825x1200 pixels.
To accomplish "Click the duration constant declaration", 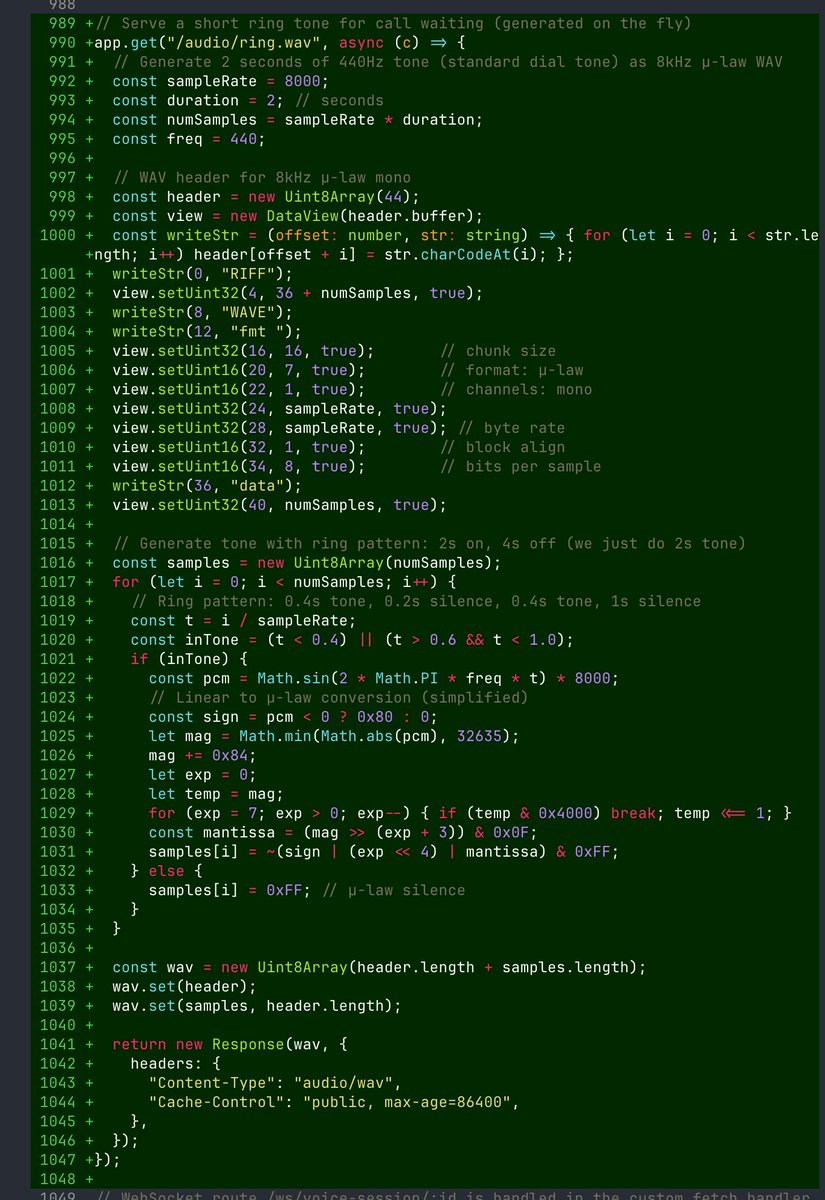I will point(203,101).
